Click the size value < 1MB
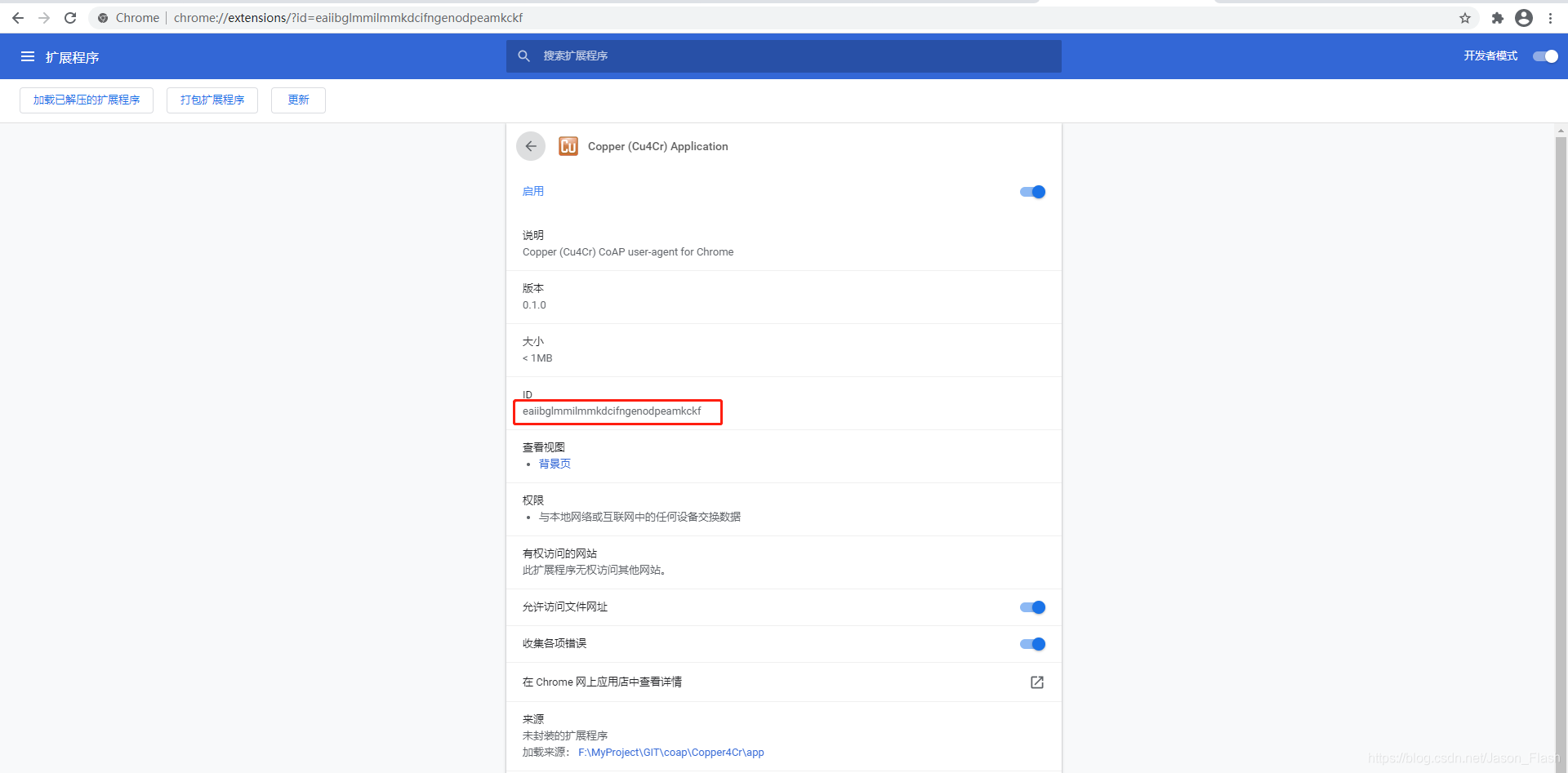Viewport: 1568px width, 773px height. pos(537,358)
